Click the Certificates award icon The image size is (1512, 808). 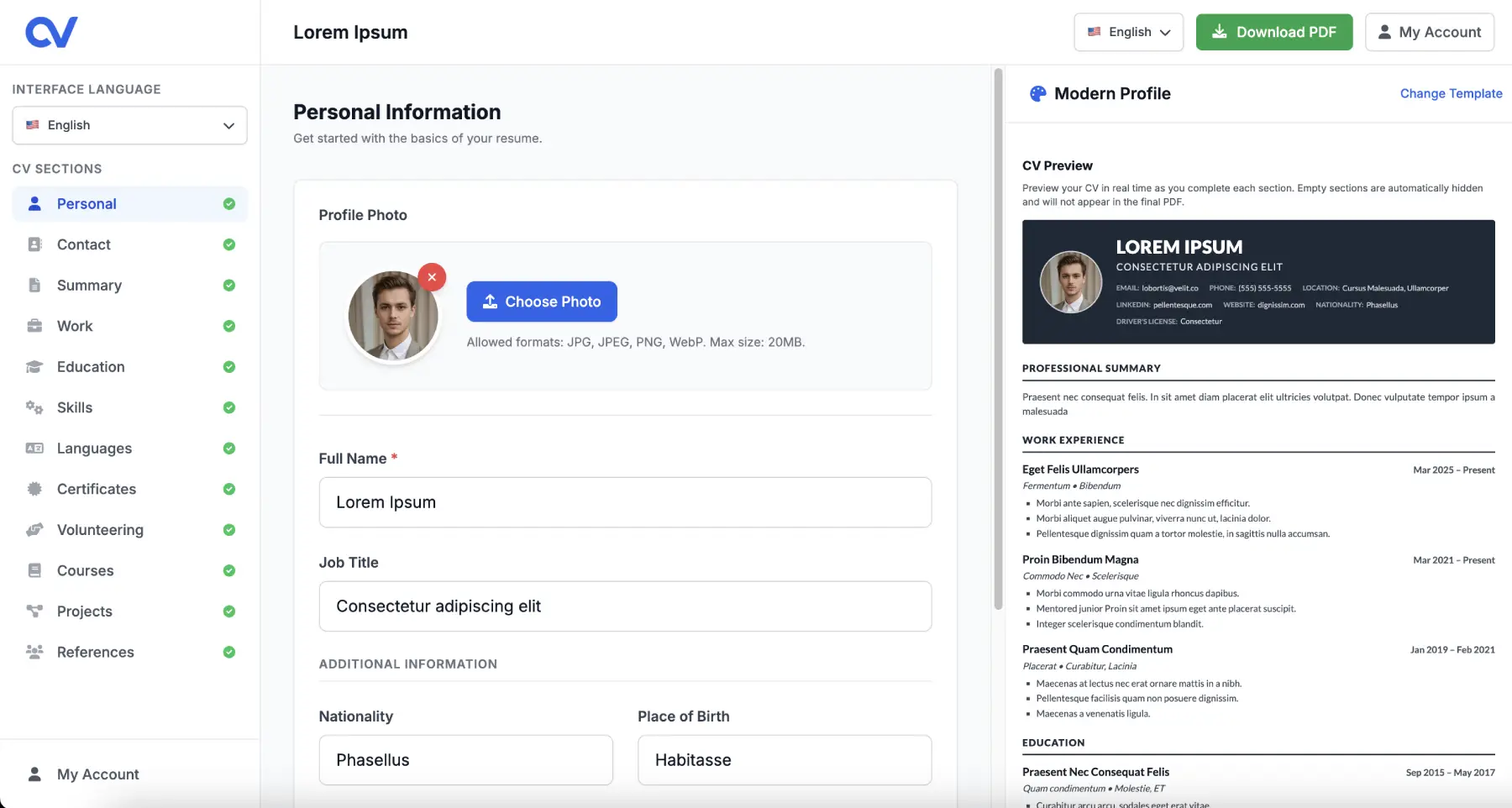[x=34, y=489]
